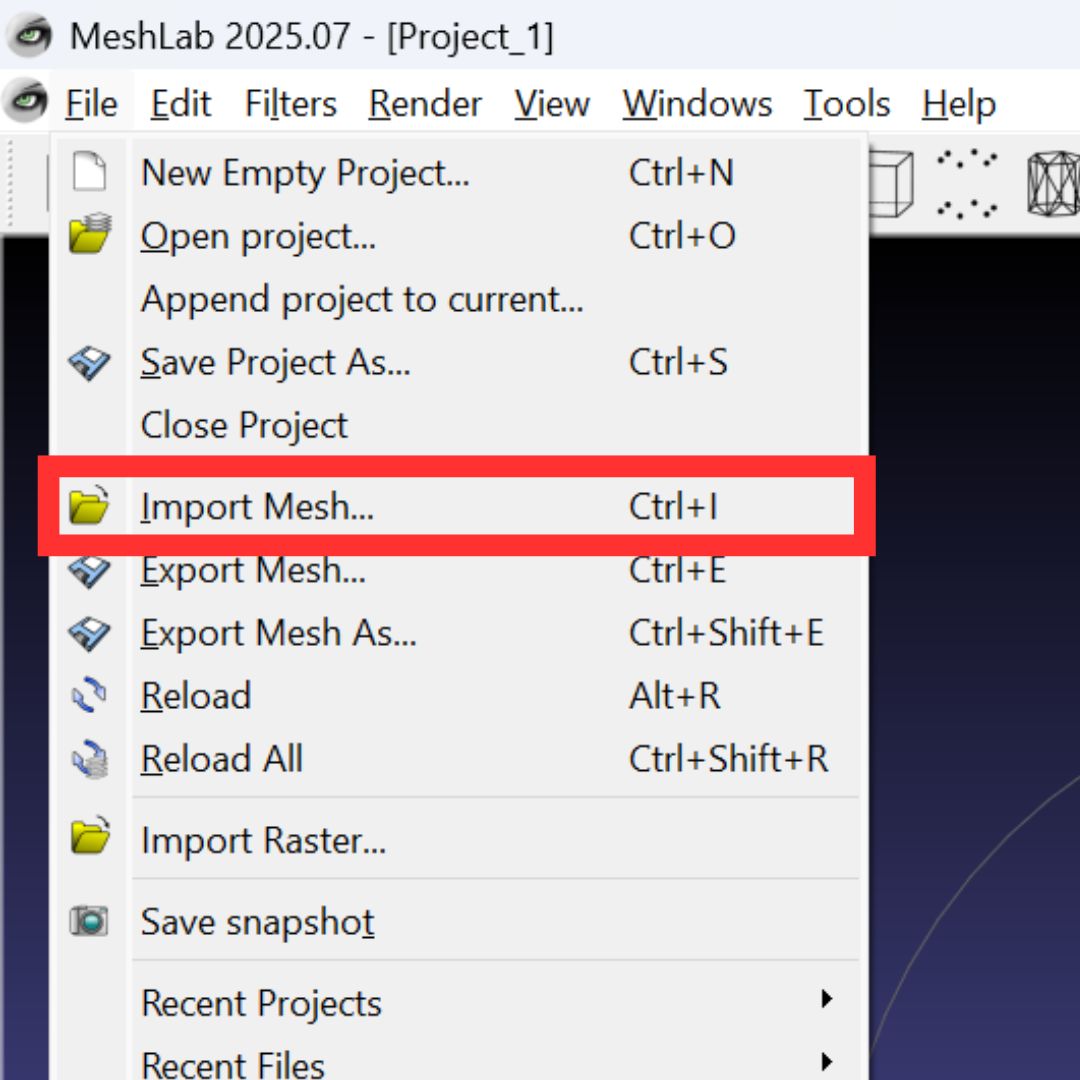Click the Open project folder icon
The height and width of the screenshot is (1080, 1080).
tap(90, 236)
